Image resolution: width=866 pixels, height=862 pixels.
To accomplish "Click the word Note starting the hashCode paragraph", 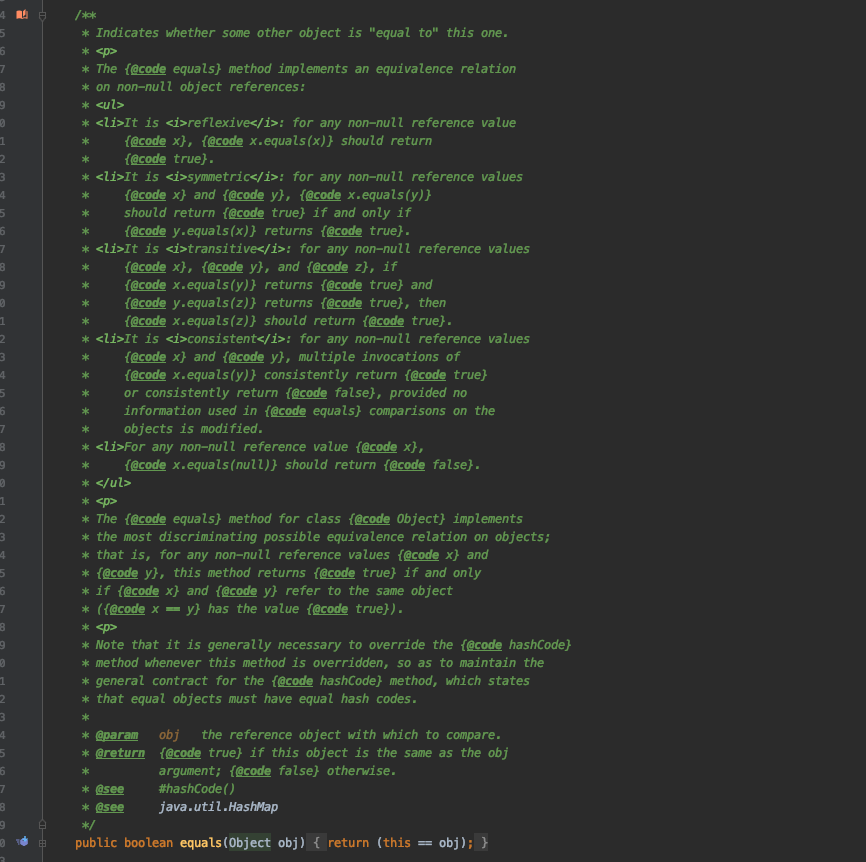I will coord(109,645).
